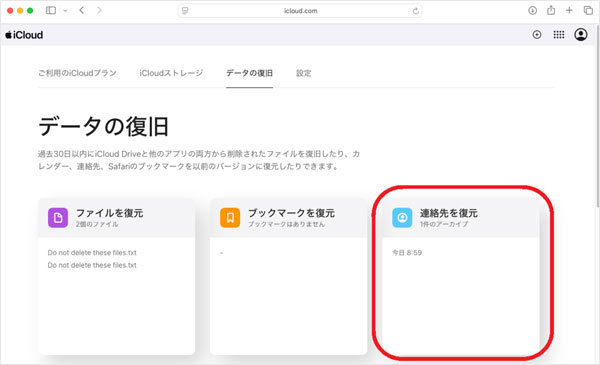Viewport: 600px width, 365px height.
Task: Open the 連絡先を復元 card header
Action: click(461, 218)
